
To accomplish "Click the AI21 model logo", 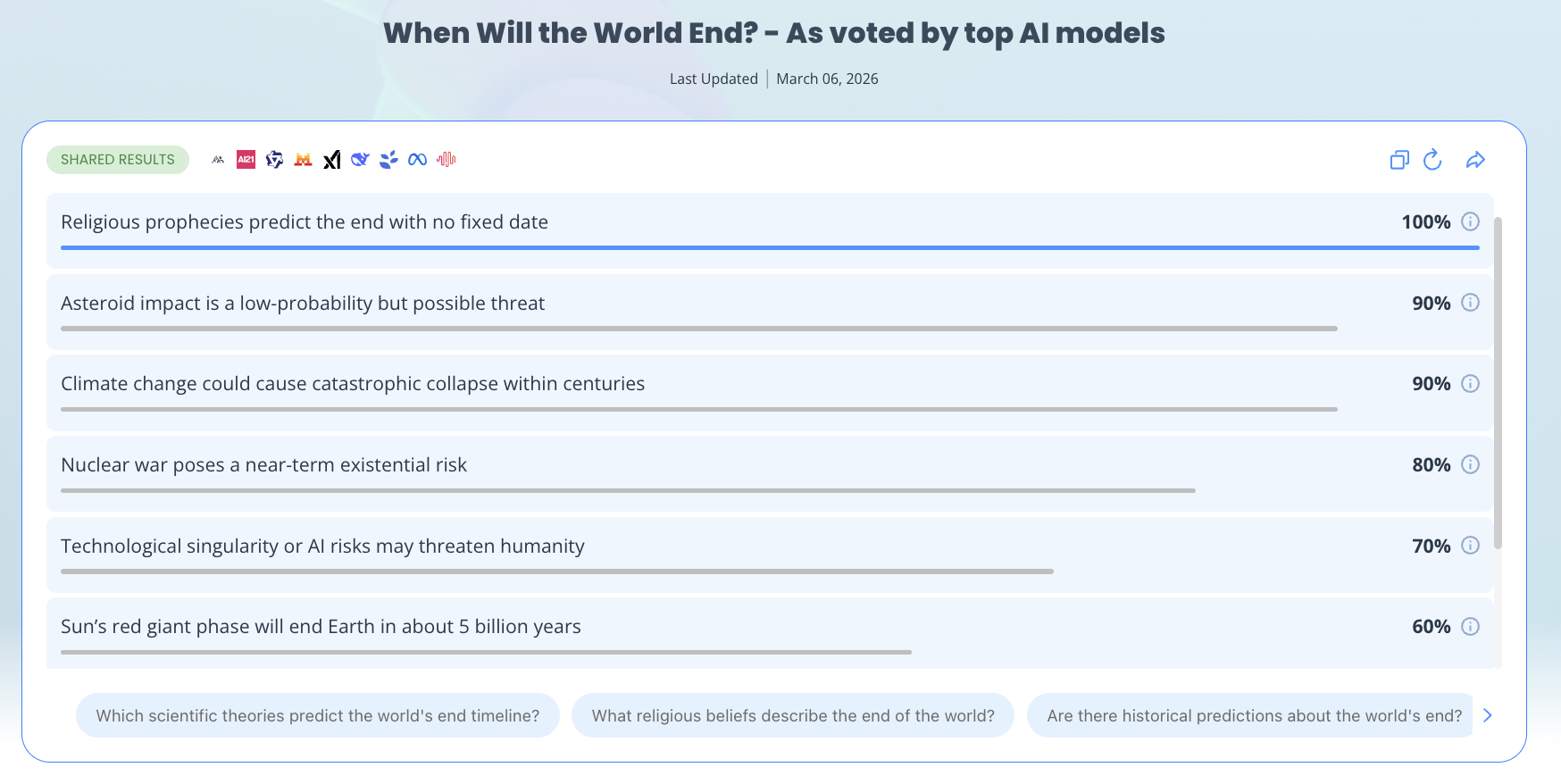I will coord(246,160).
